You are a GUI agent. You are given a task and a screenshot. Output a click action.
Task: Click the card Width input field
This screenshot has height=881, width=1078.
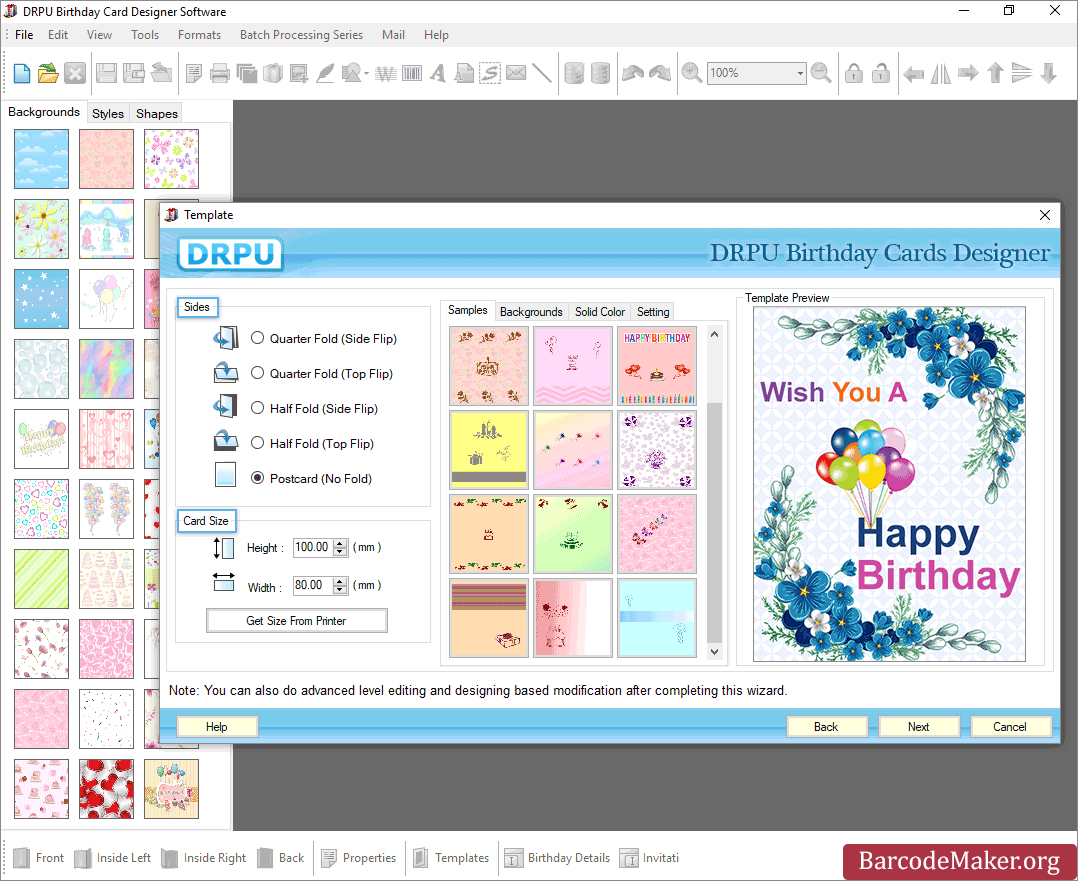(313, 585)
